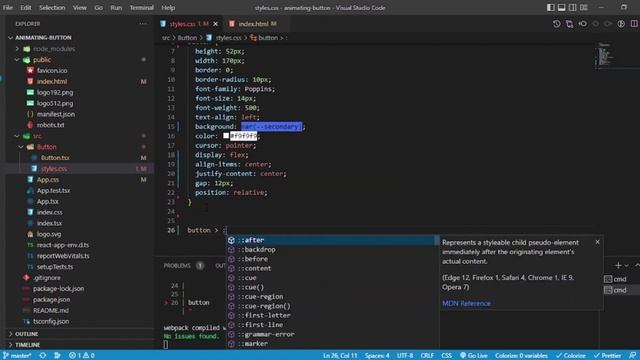Click the synchronize changes icon
This screenshot has width=640, height=360.
43,356
